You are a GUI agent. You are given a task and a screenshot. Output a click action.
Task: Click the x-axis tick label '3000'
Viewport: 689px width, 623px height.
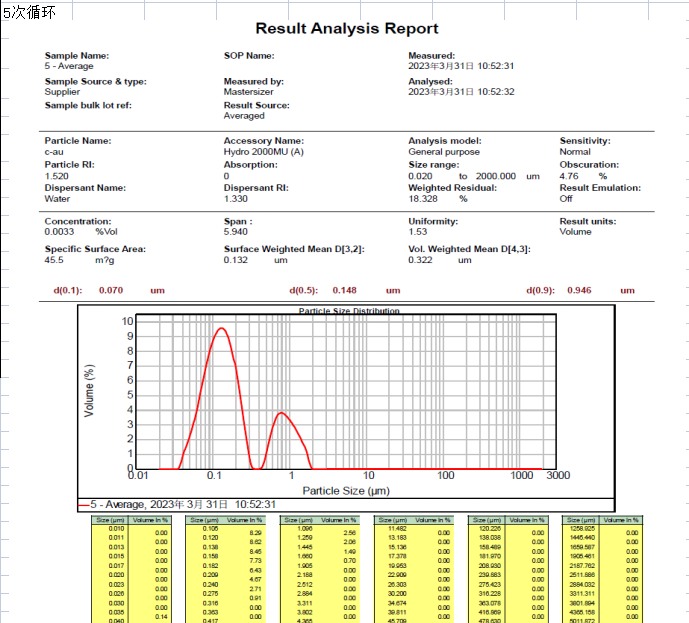(x=558, y=475)
